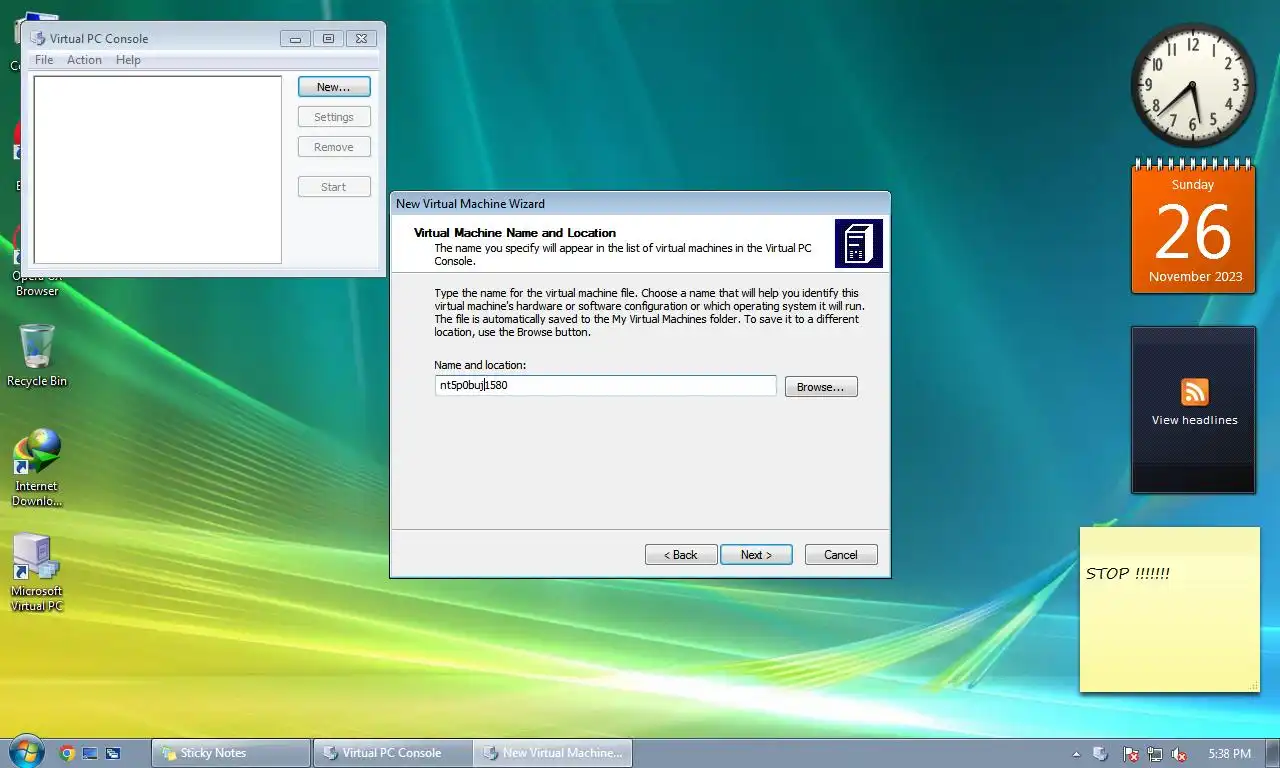The image size is (1280, 768).
Task: Open the File menu in Virtual PC Console
Action: pyautogui.click(x=44, y=60)
